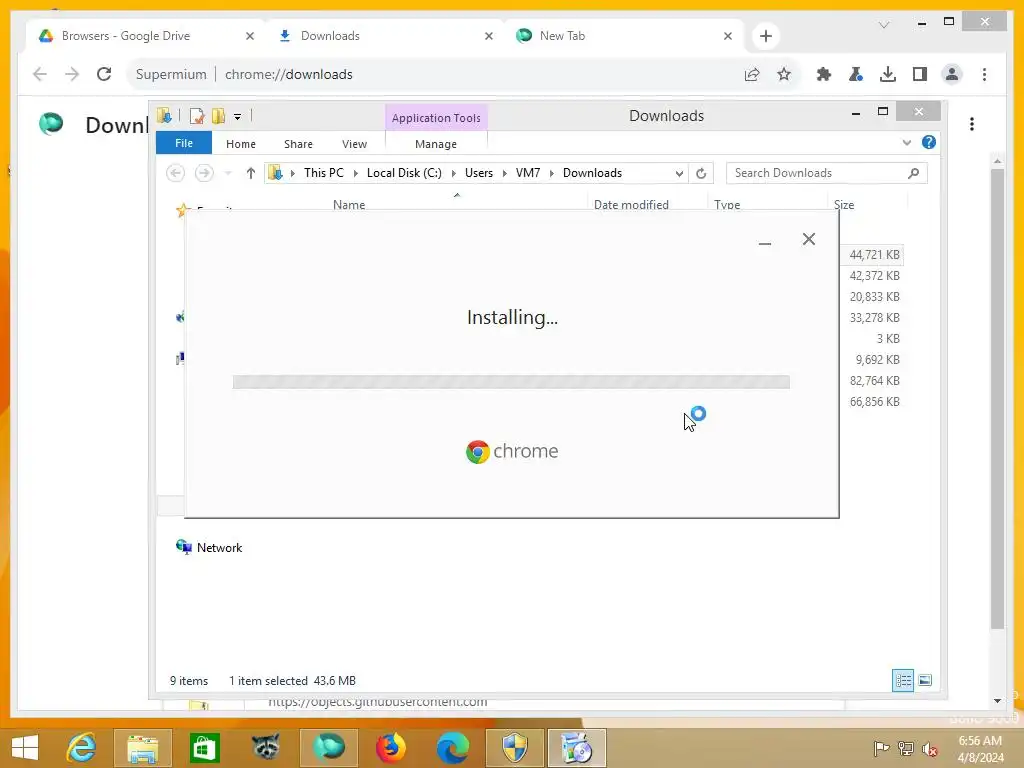
Task: Open the browser Extensions puzzle icon
Action: tap(824, 74)
